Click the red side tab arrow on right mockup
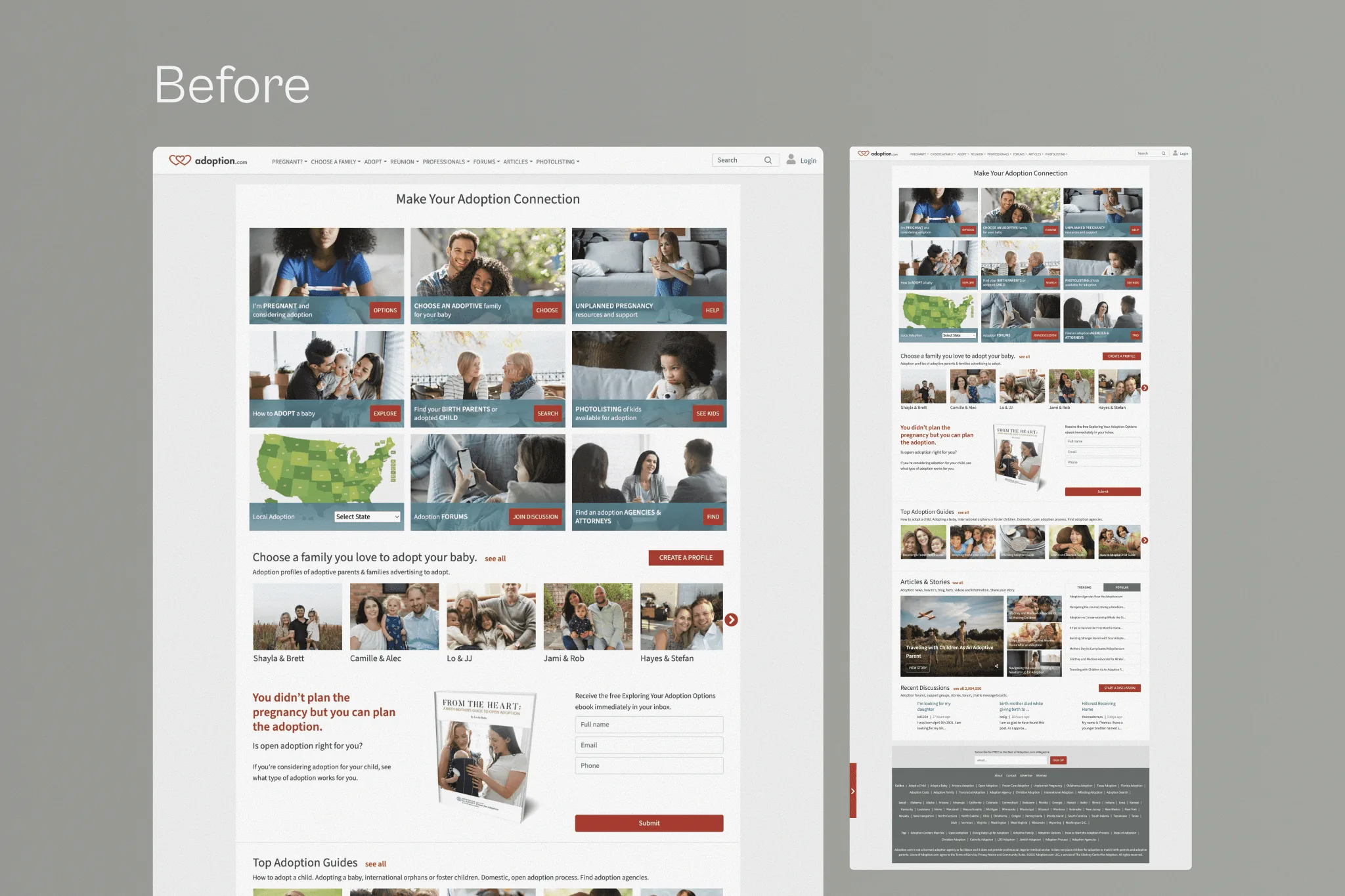 853,791
